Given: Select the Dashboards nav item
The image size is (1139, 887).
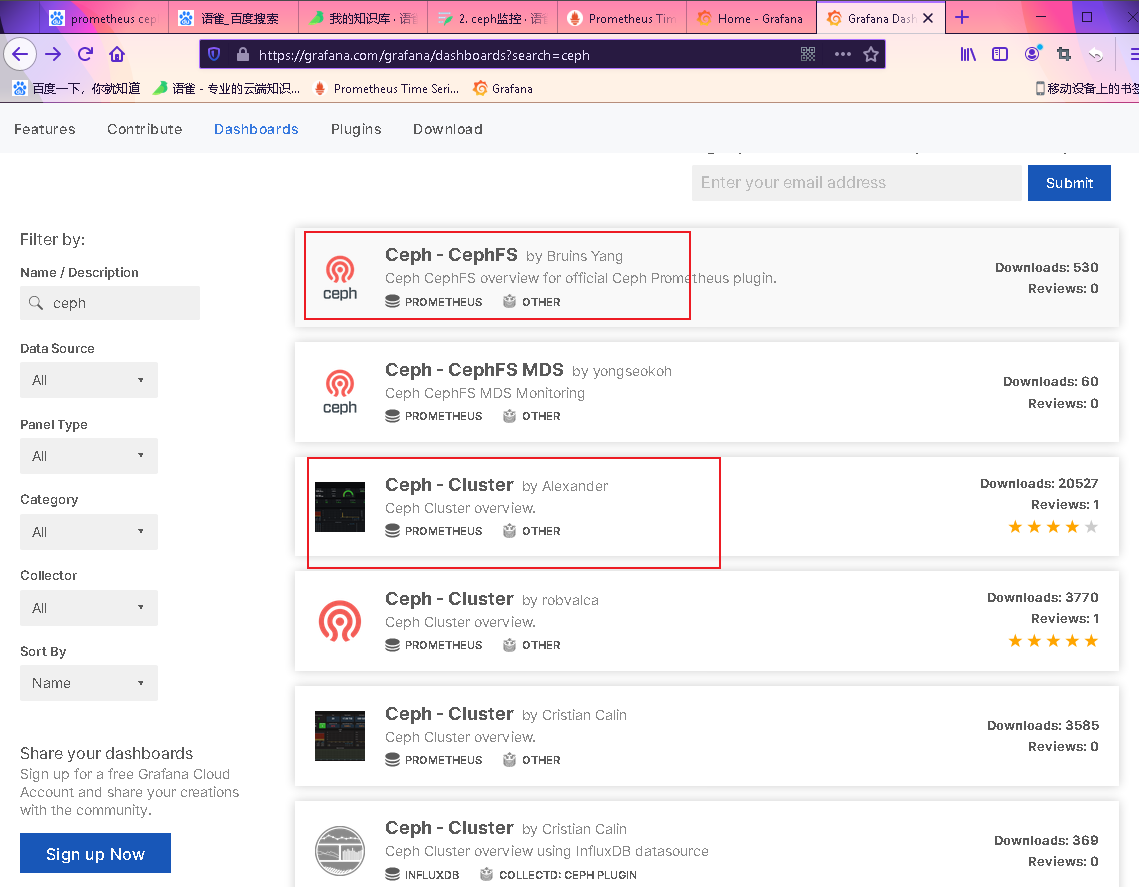Looking at the screenshot, I should point(256,129).
